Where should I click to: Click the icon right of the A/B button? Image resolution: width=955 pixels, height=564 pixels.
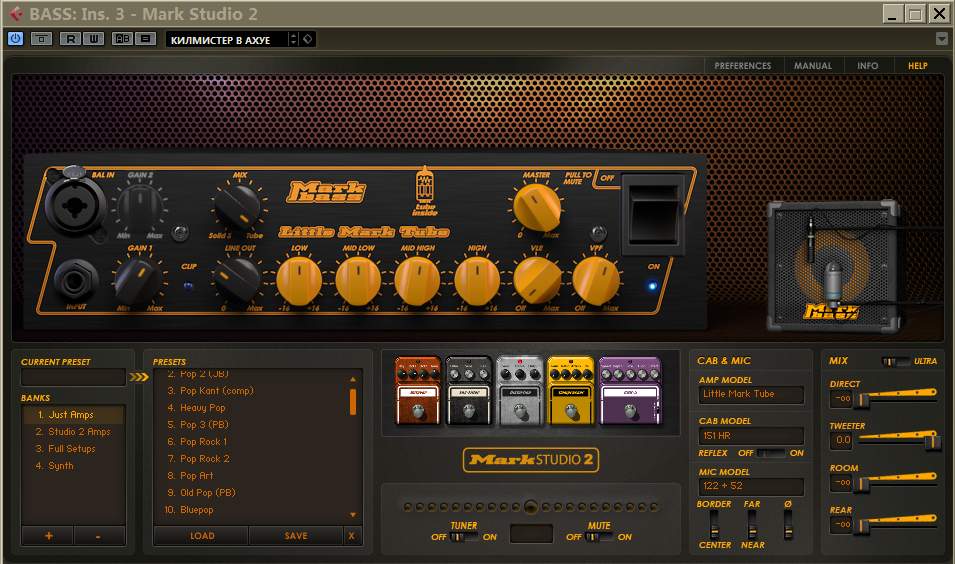click(146, 39)
